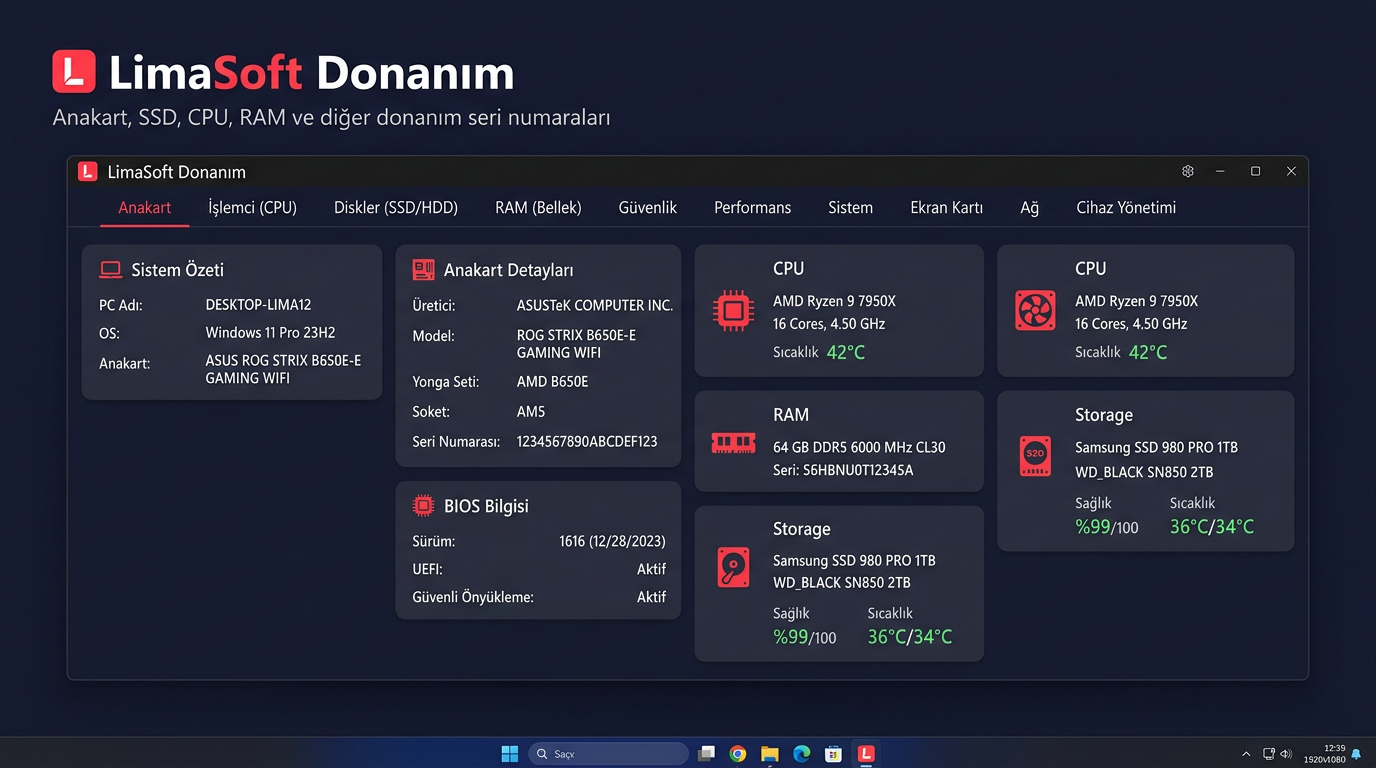Go to the RAM (Bellek) tab
The height and width of the screenshot is (768, 1376).
538,208
